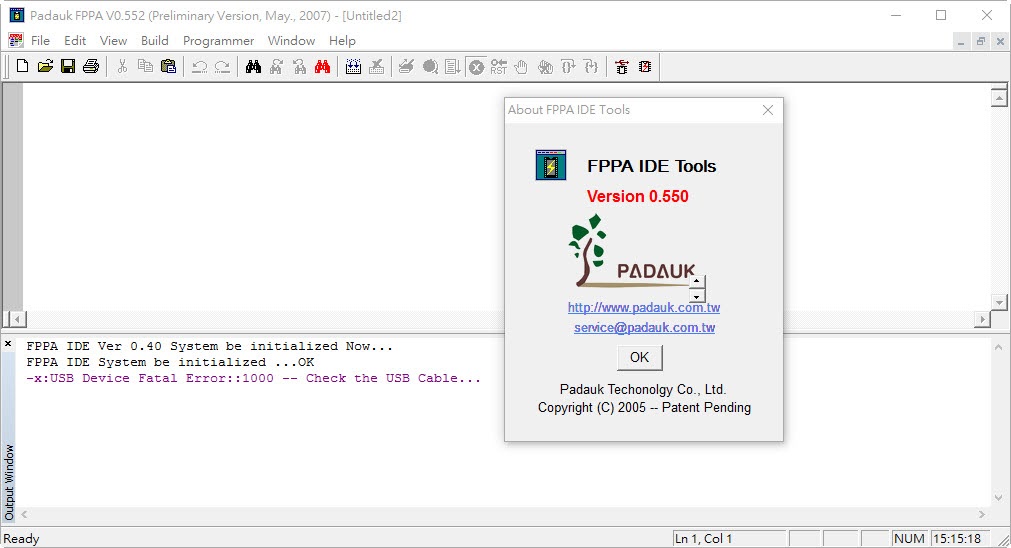
Task: Restore the Untitled2 child document window
Action: tap(981, 41)
